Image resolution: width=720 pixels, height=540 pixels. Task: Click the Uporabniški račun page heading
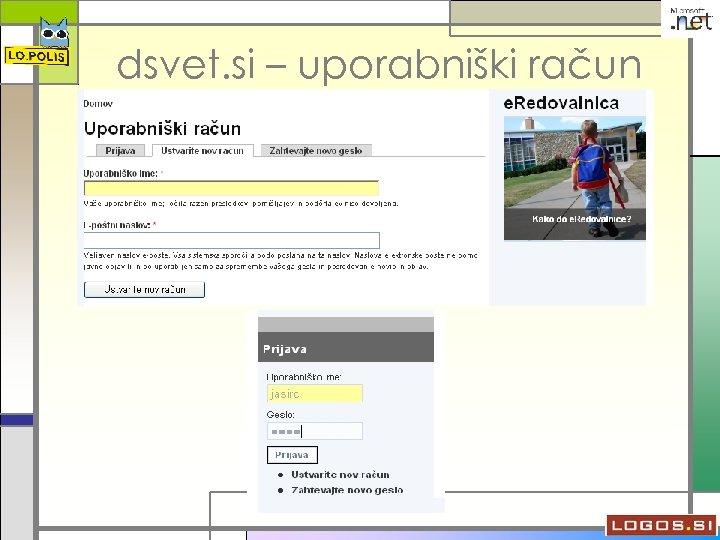(x=162, y=129)
